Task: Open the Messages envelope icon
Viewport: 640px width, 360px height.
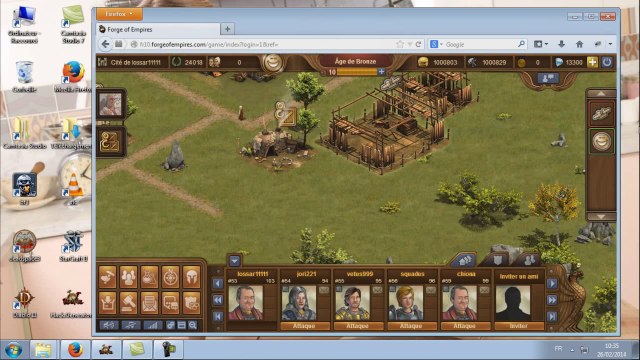Action: coord(149,302)
